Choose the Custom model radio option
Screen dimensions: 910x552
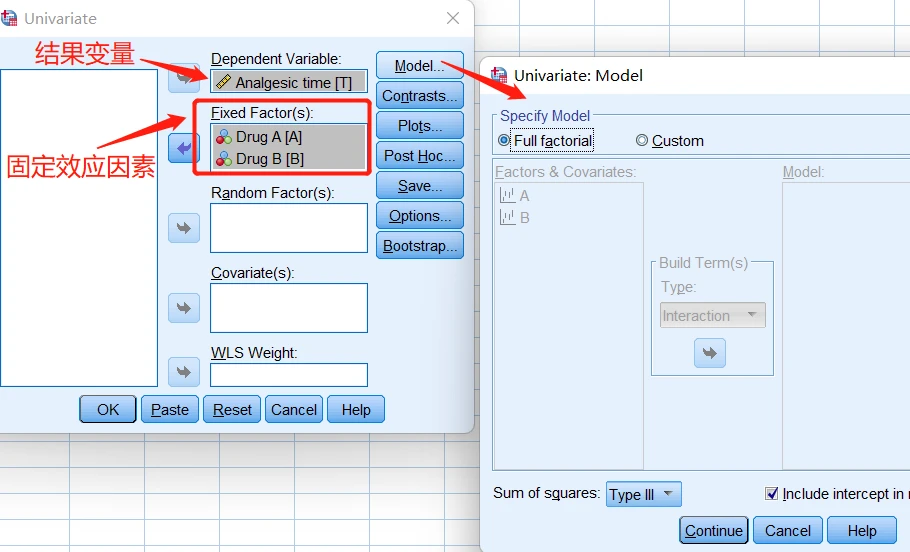(642, 141)
